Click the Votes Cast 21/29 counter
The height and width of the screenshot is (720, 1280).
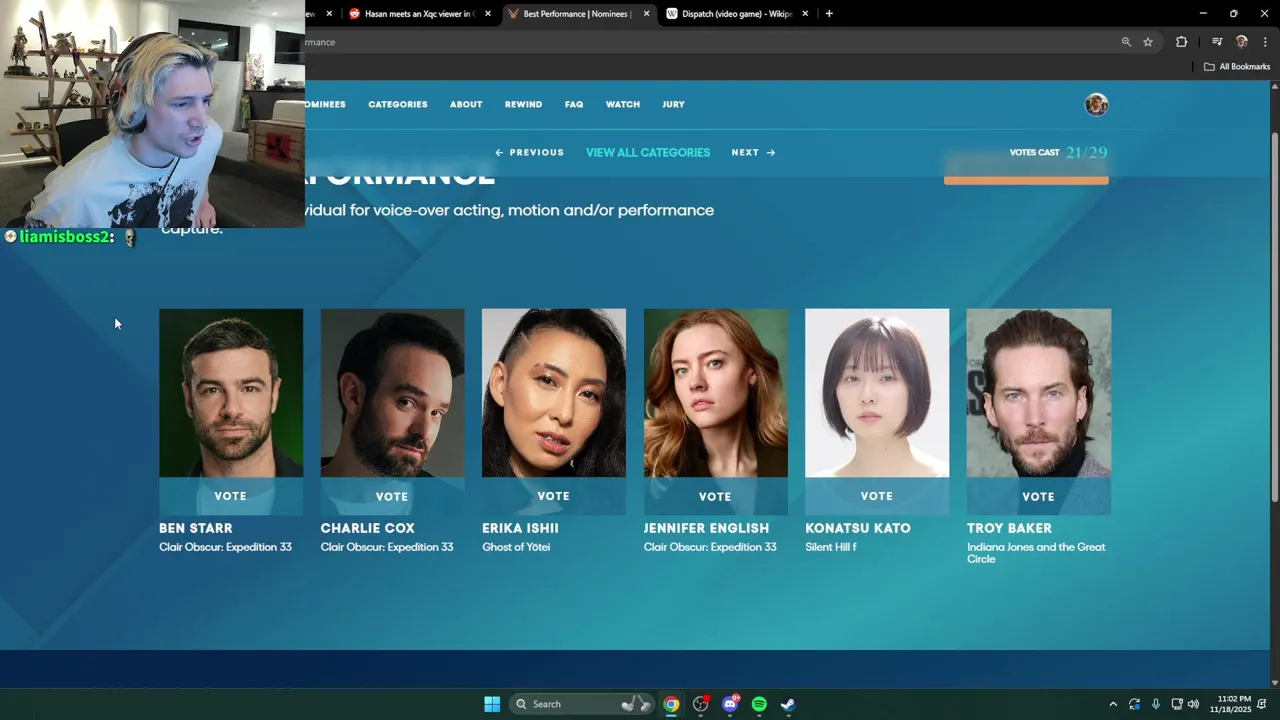1058,153
